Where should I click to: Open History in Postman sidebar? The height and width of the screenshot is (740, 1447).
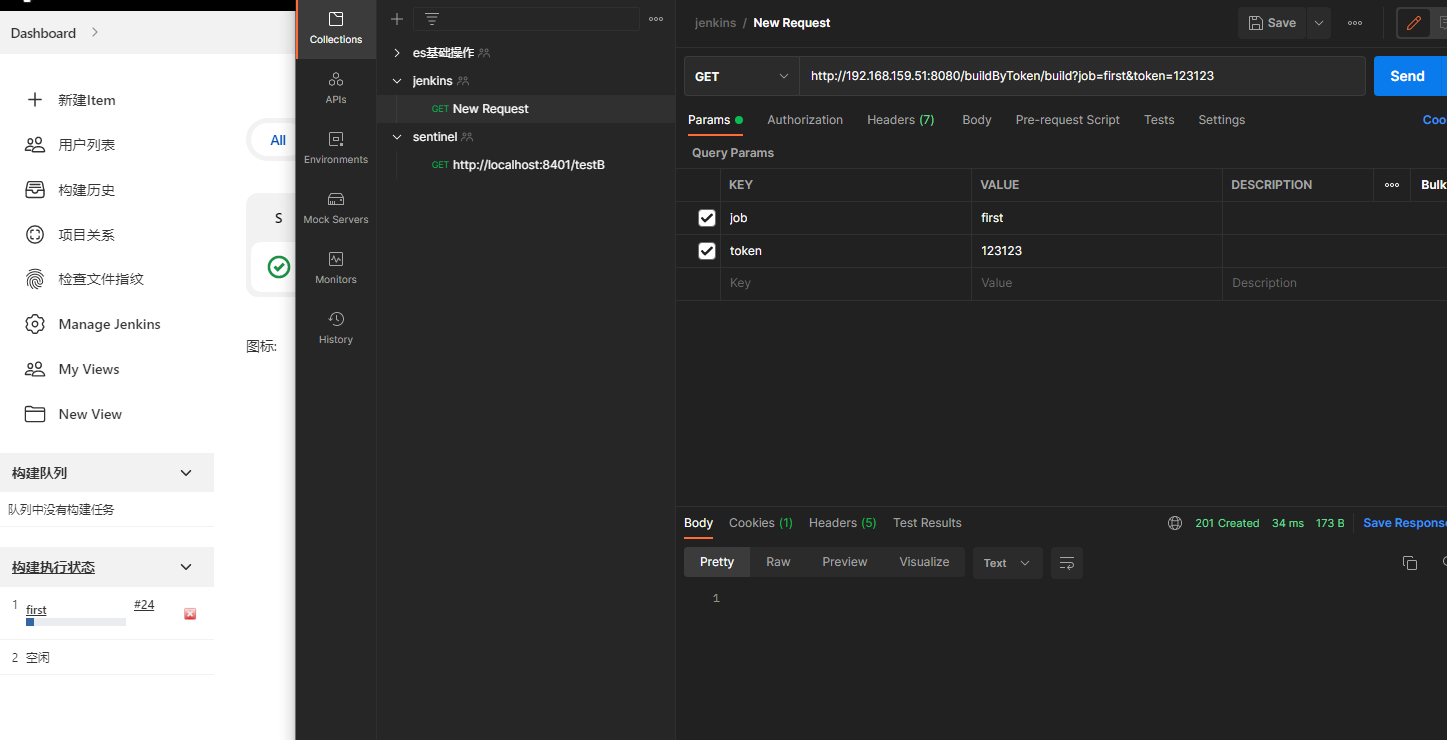(336, 328)
